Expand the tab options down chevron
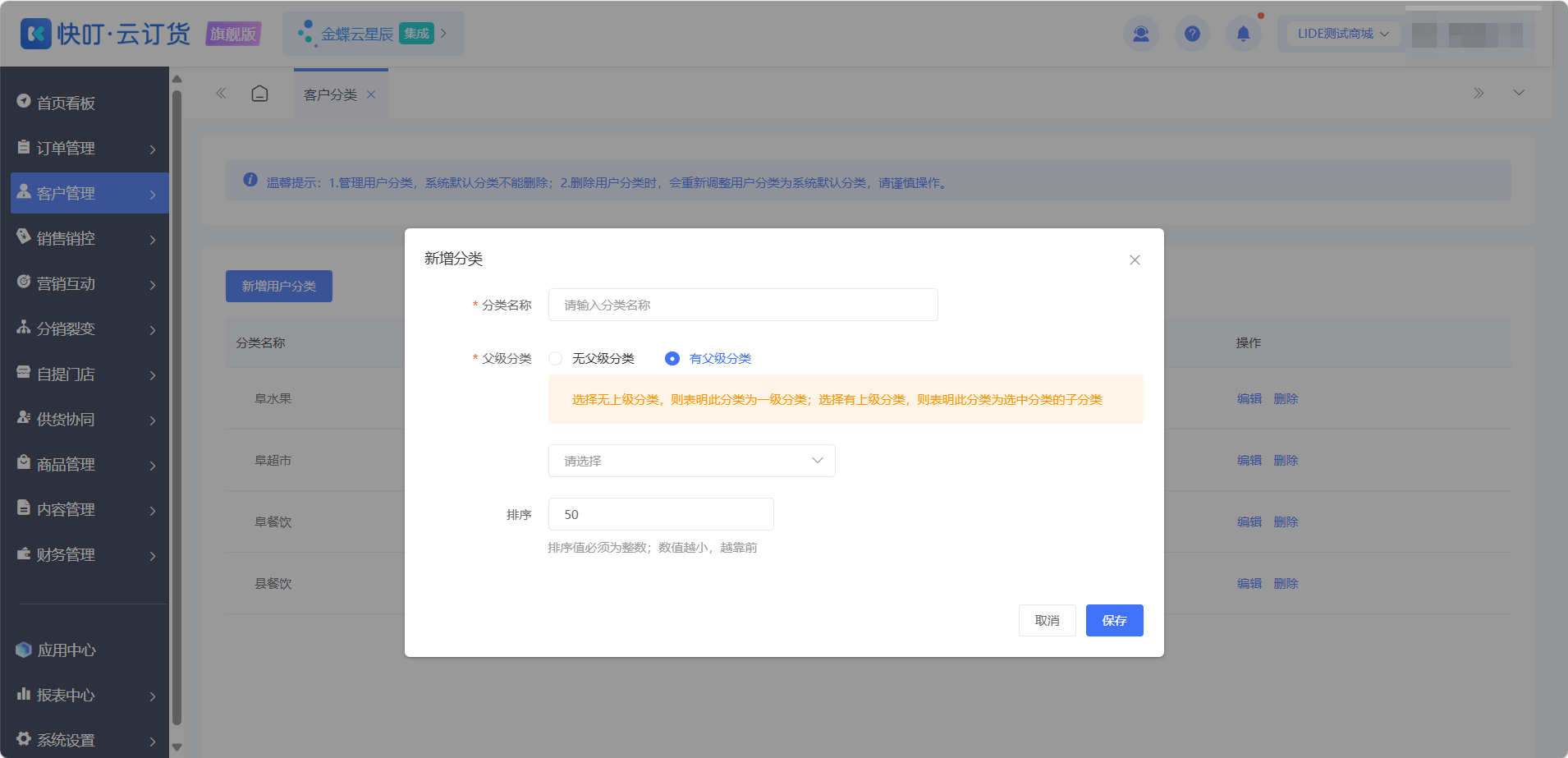Image resolution: width=1568 pixels, height=758 pixels. [x=1519, y=93]
